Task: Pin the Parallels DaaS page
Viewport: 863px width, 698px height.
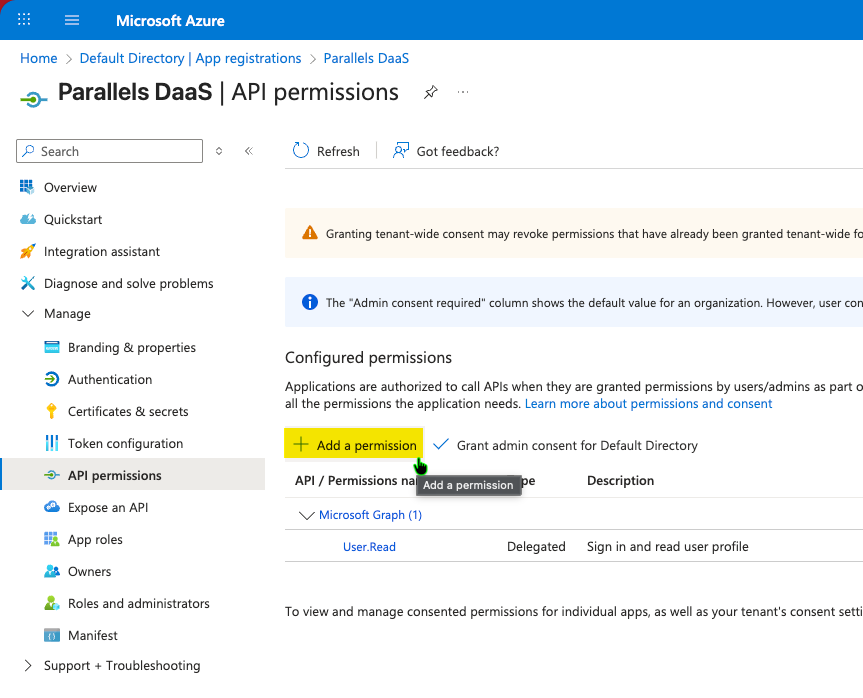Action: 430,92
